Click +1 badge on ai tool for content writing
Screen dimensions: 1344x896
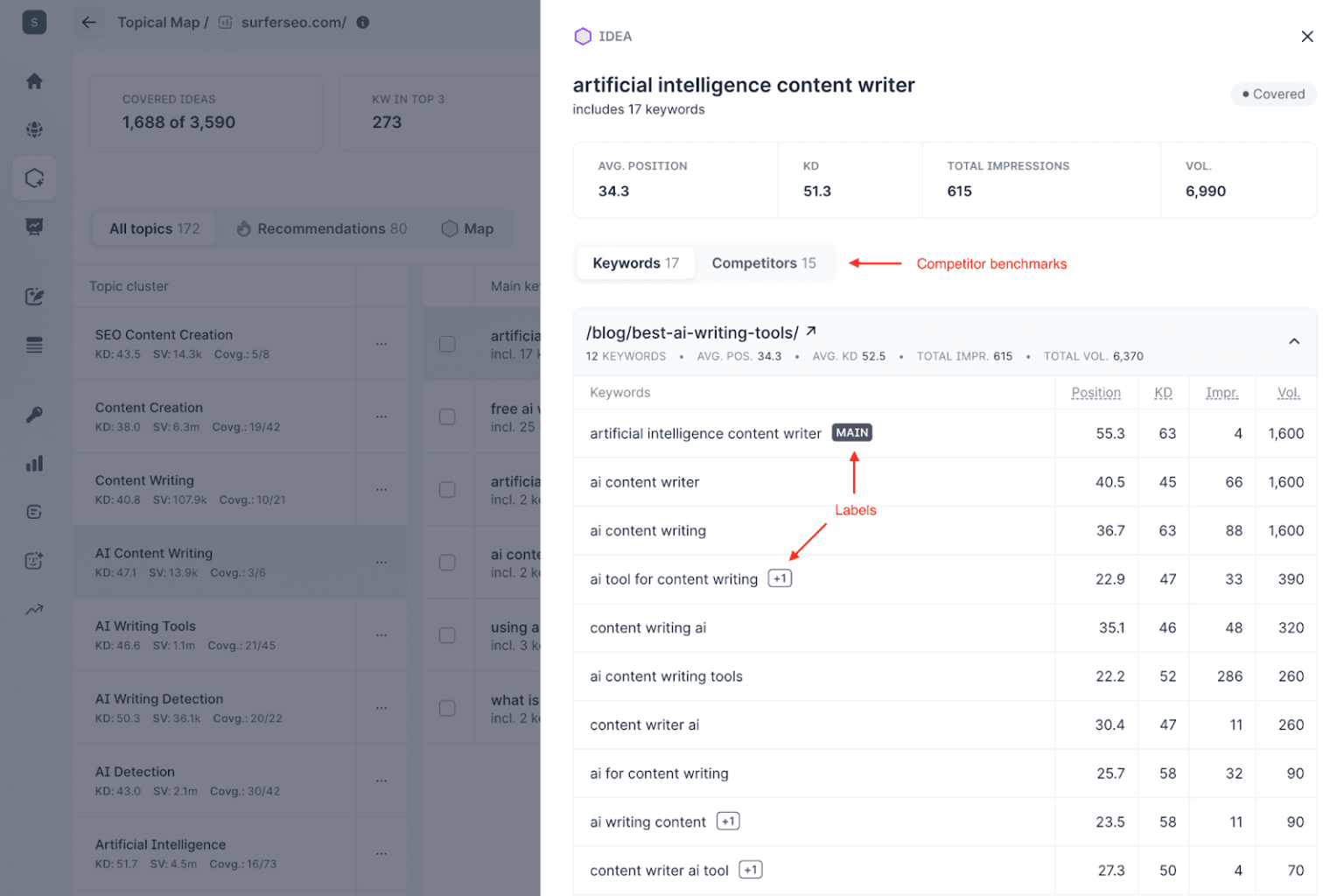pos(780,578)
